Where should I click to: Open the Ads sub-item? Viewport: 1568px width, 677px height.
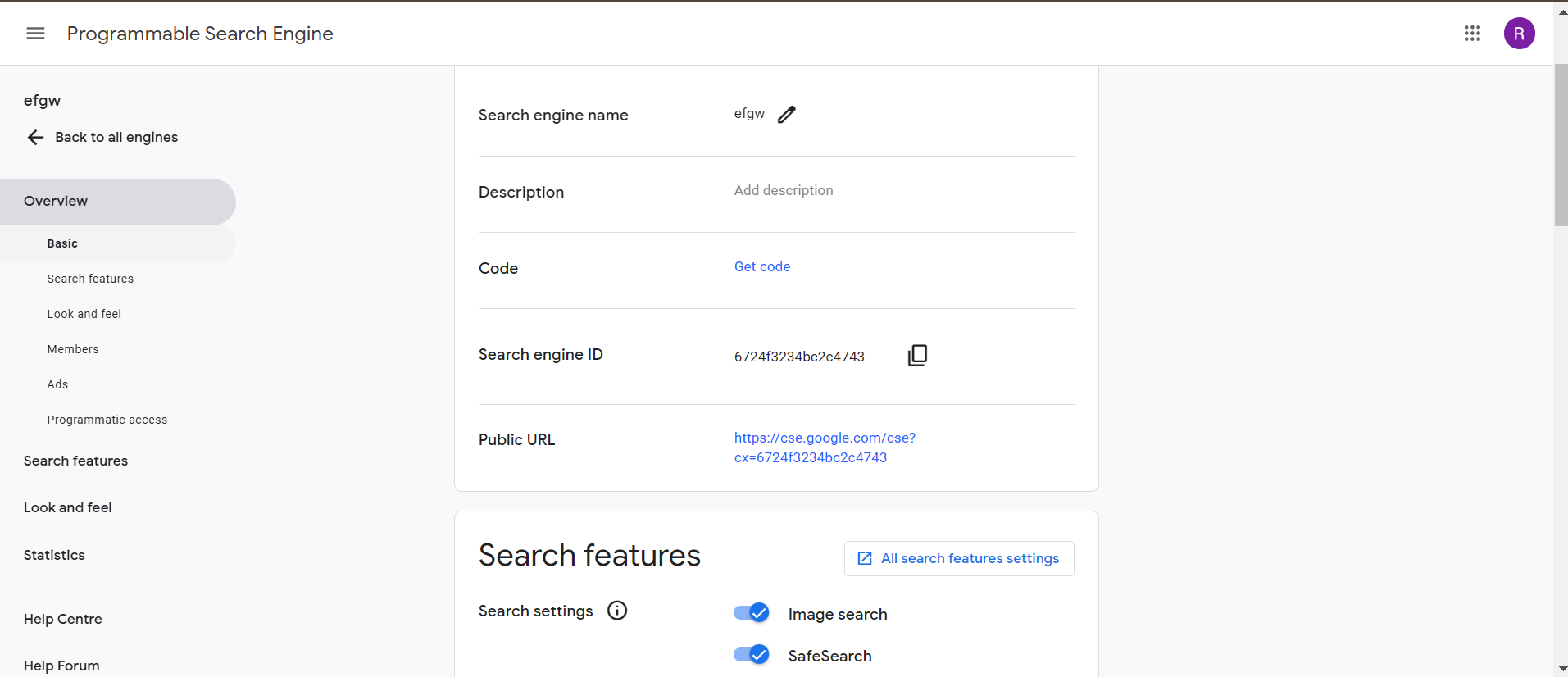[57, 384]
